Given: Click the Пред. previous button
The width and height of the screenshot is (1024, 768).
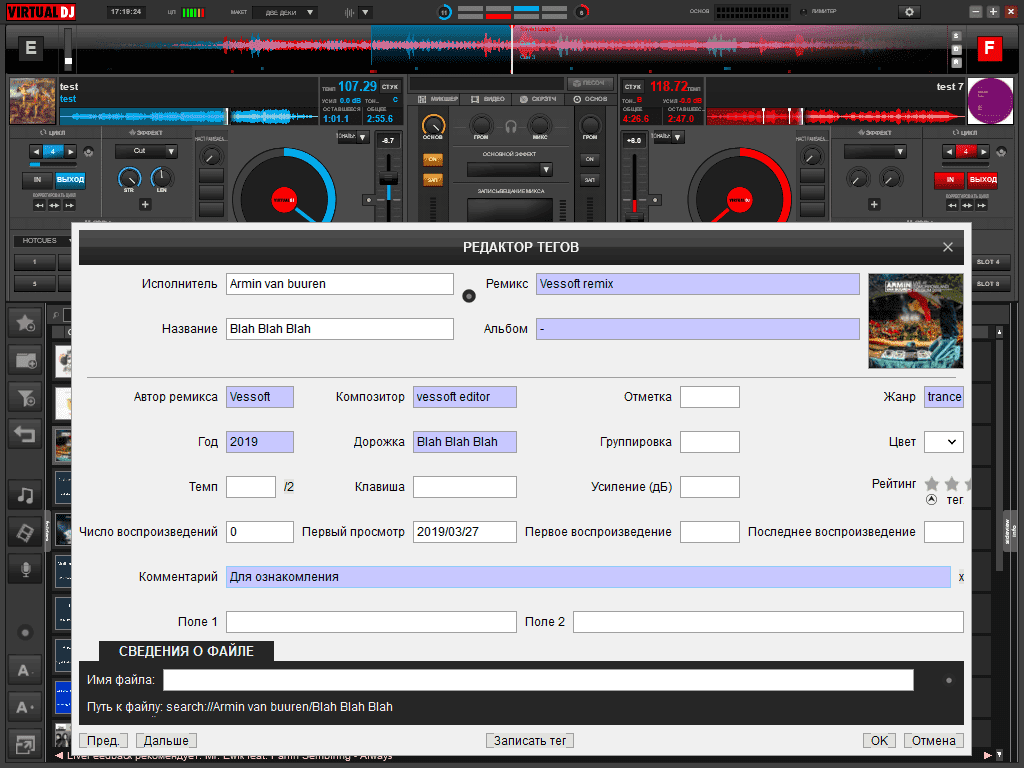Looking at the screenshot, I should click(103, 741).
